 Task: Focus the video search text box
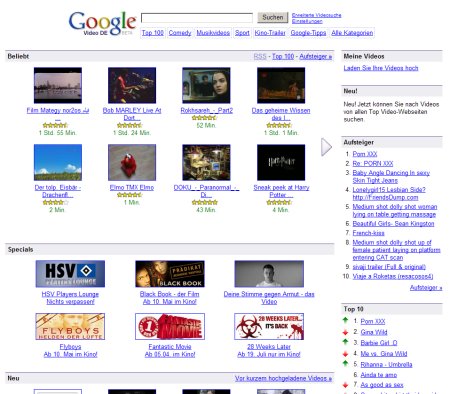(x=197, y=18)
